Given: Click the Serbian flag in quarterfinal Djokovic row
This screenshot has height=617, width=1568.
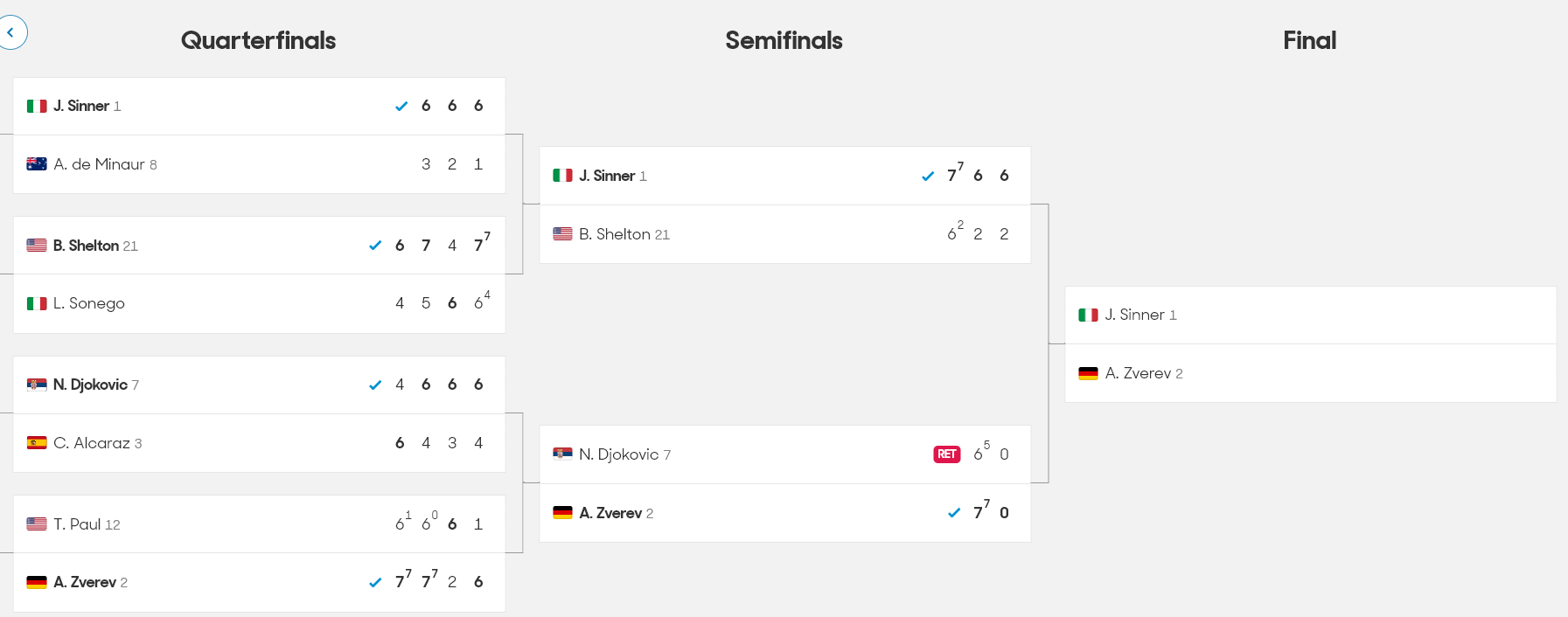Looking at the screenshot, I should point(37,385).
